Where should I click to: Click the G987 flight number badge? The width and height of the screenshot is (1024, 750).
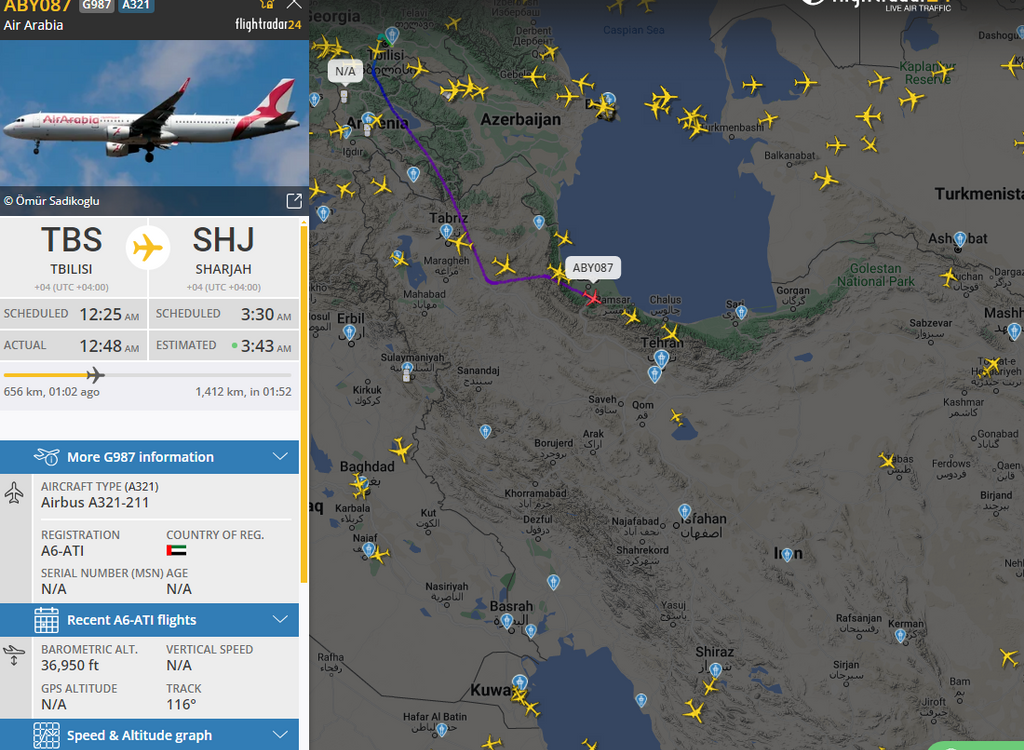click(97, 5)
